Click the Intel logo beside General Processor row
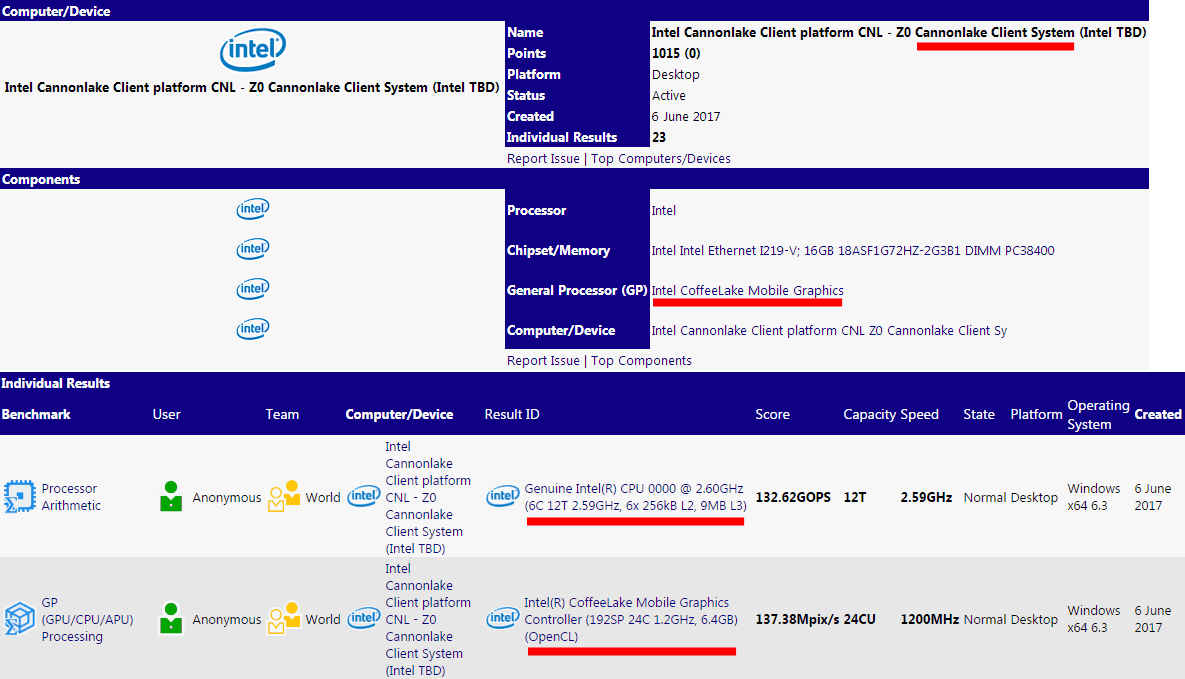 (x=252, y=289)
